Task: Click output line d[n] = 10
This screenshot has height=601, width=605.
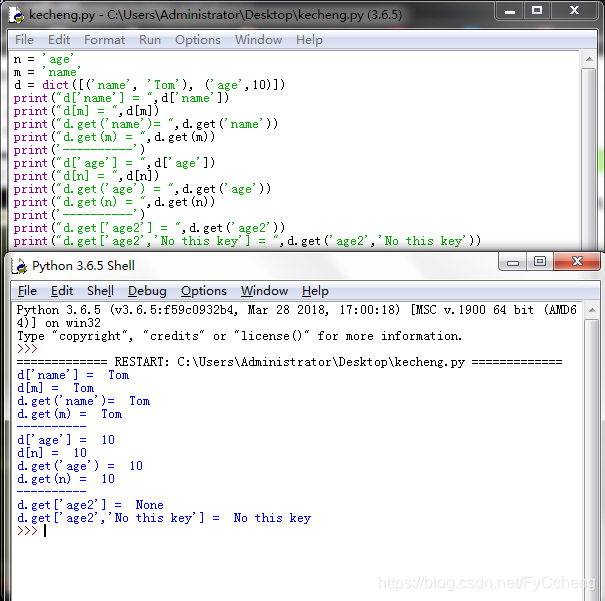Action: point(52,453)
